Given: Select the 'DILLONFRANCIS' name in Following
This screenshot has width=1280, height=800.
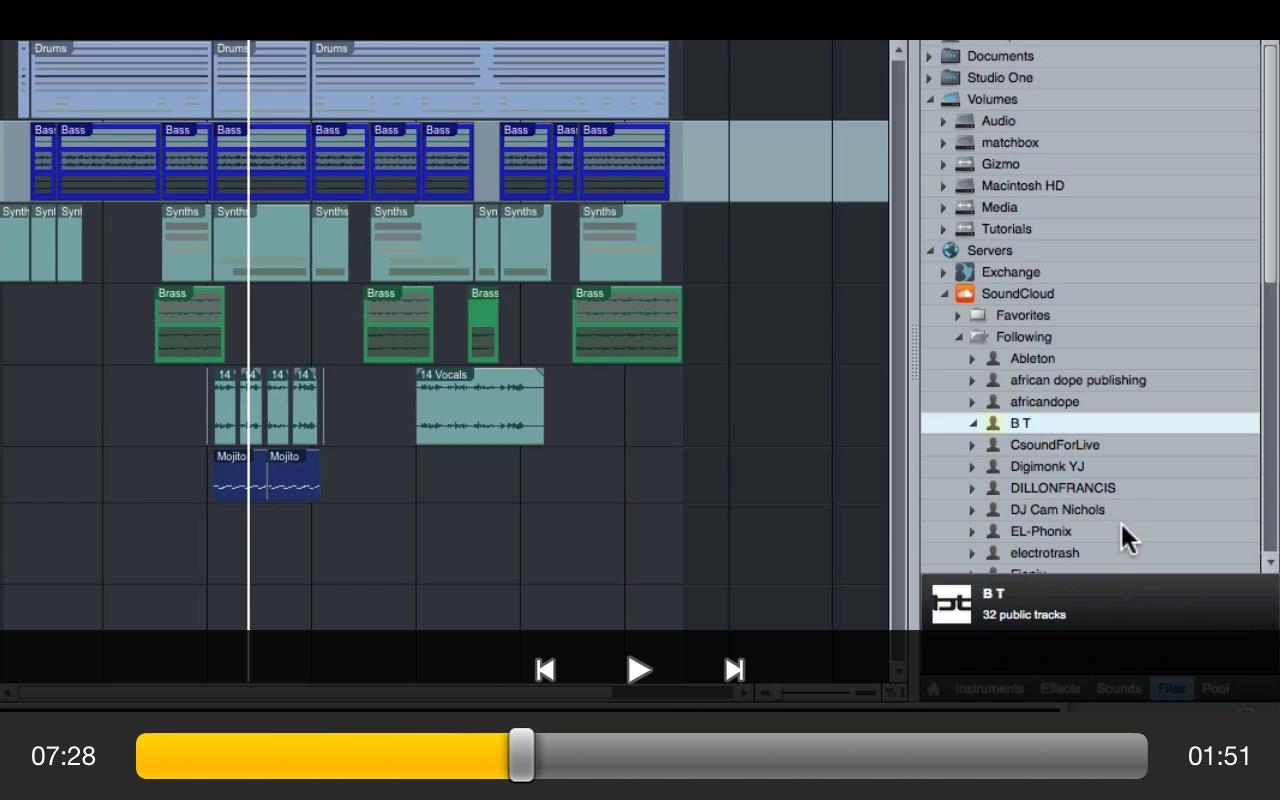Looking at the screenshot, I should [1063, 488].
